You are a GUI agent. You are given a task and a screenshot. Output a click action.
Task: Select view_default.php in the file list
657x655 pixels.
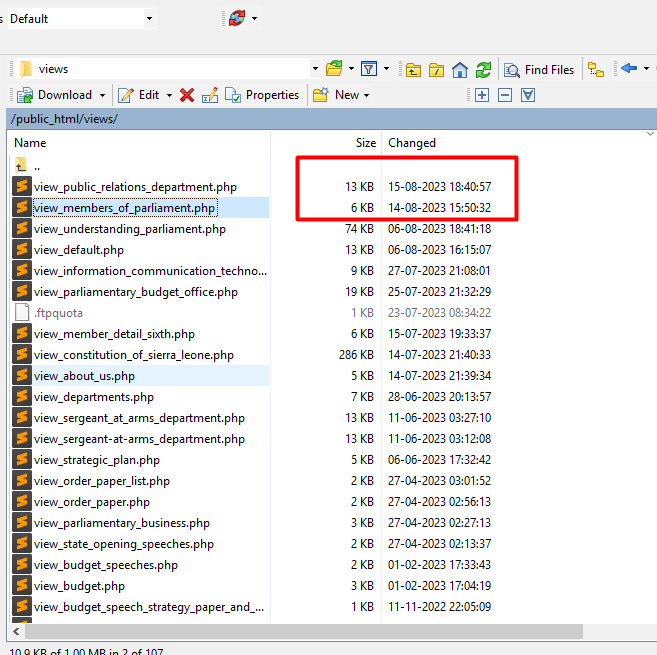click(x=79, y=250)
